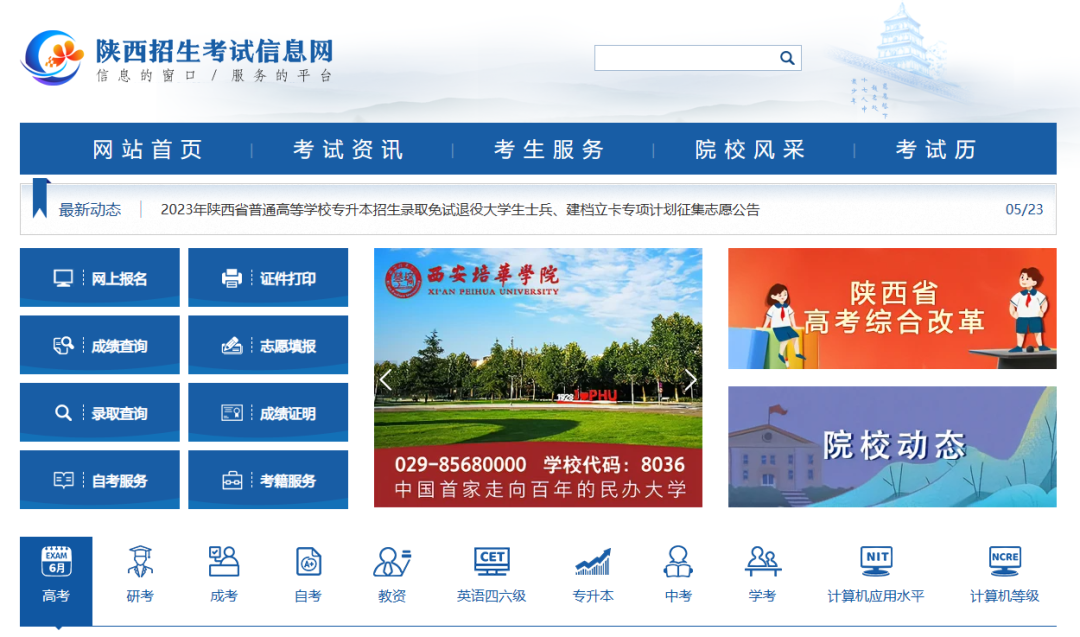Click inside the site search field
Viewport: 1080px width, 637px height.
[x=685, y=58]
